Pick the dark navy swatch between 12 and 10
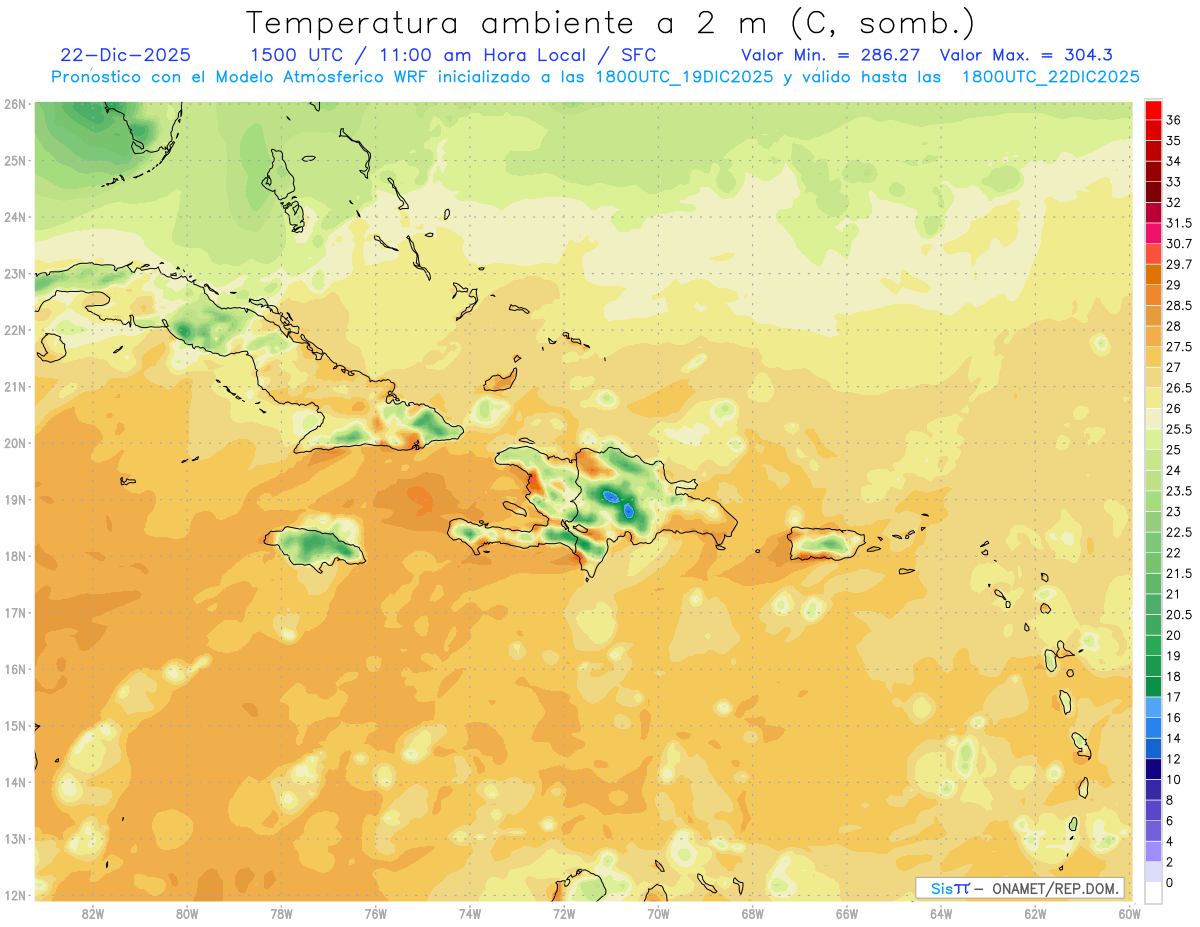This screenshot has width=1200, height=927. click(1153, 768)
